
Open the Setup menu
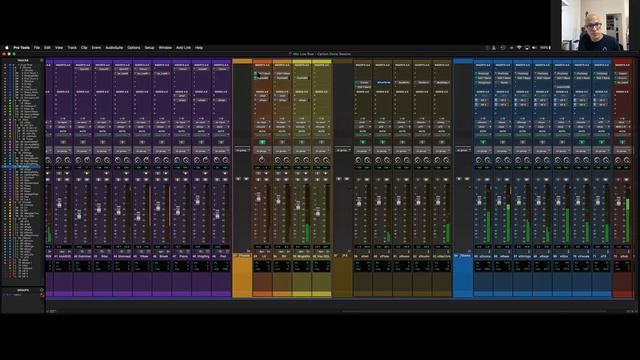[149, 48]
